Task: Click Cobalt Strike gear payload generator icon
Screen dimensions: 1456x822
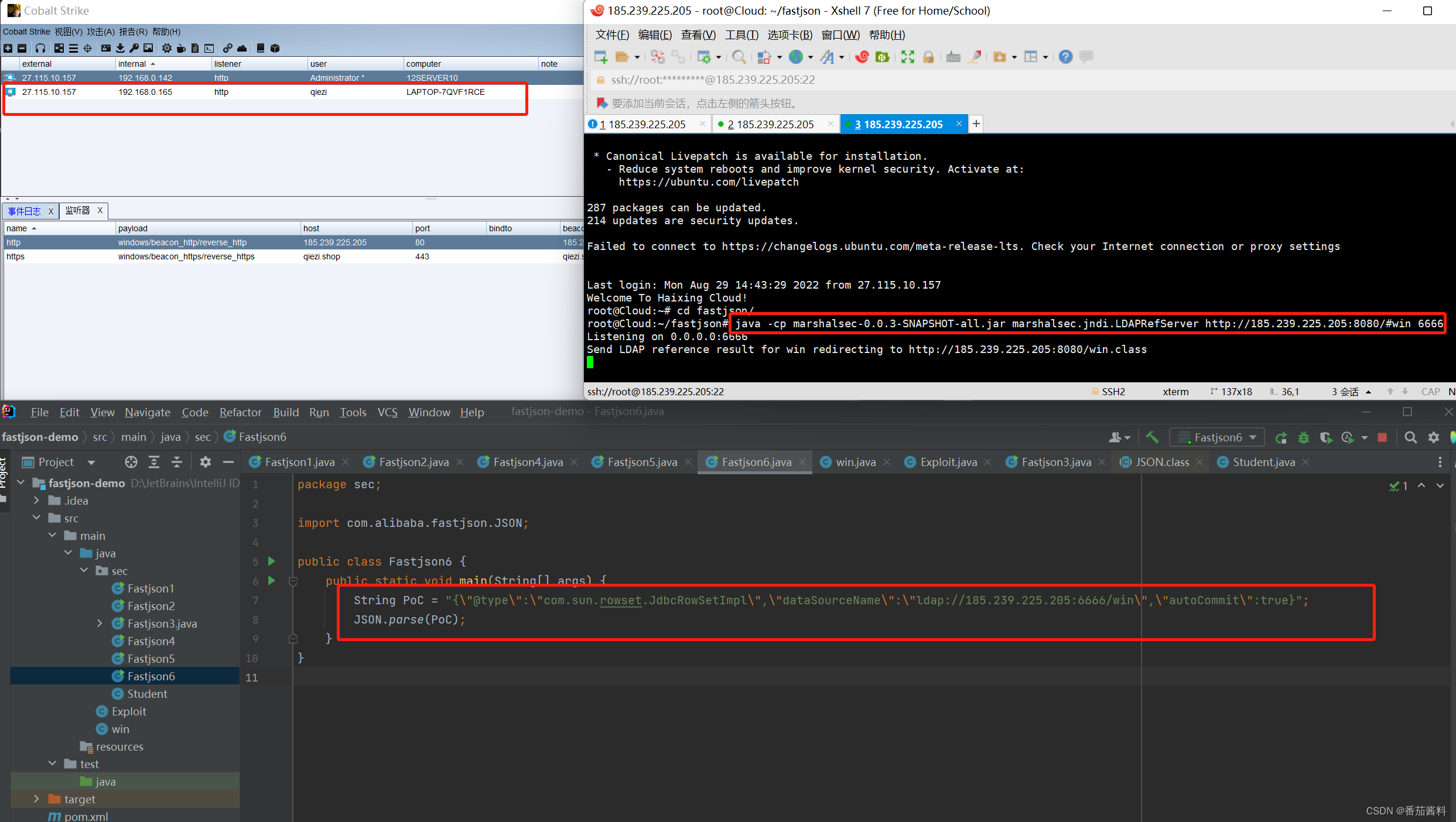Action: click(167, 48)
